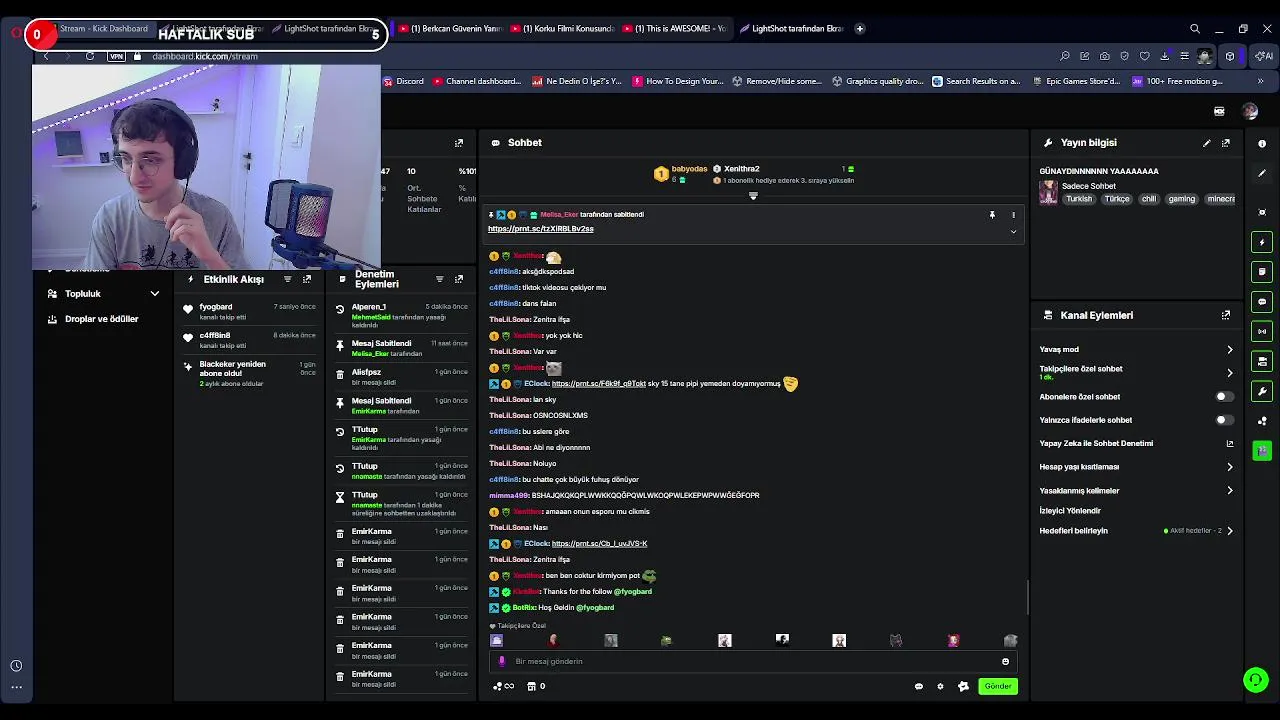Click the pin icon on pinned message
1280x720 pixels.
[992, 215]
